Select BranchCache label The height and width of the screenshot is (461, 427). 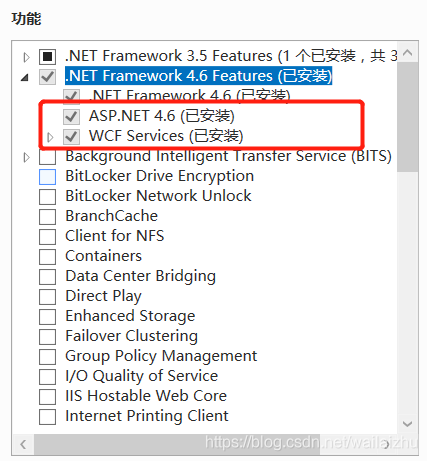coord(112,216)
